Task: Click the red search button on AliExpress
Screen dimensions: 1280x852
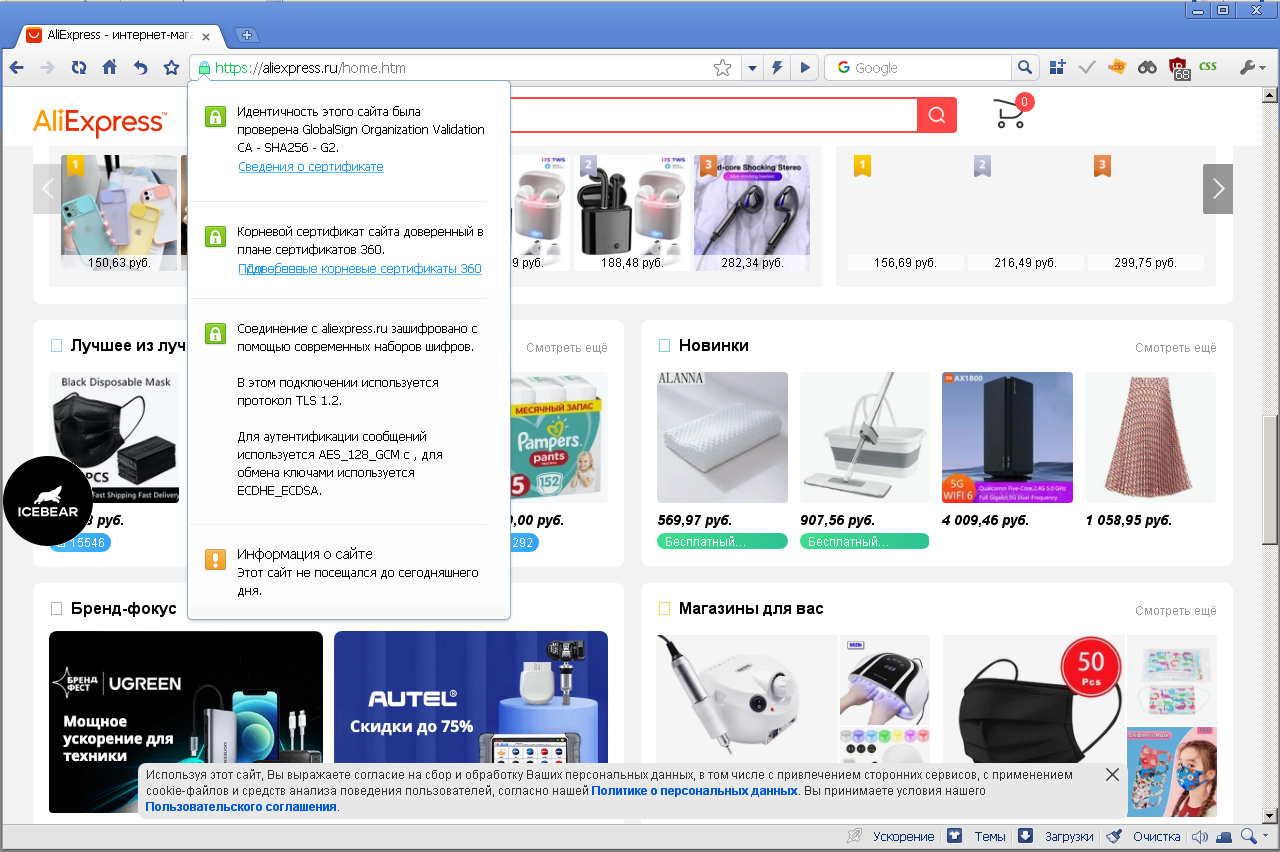Action: pos(937,115)
